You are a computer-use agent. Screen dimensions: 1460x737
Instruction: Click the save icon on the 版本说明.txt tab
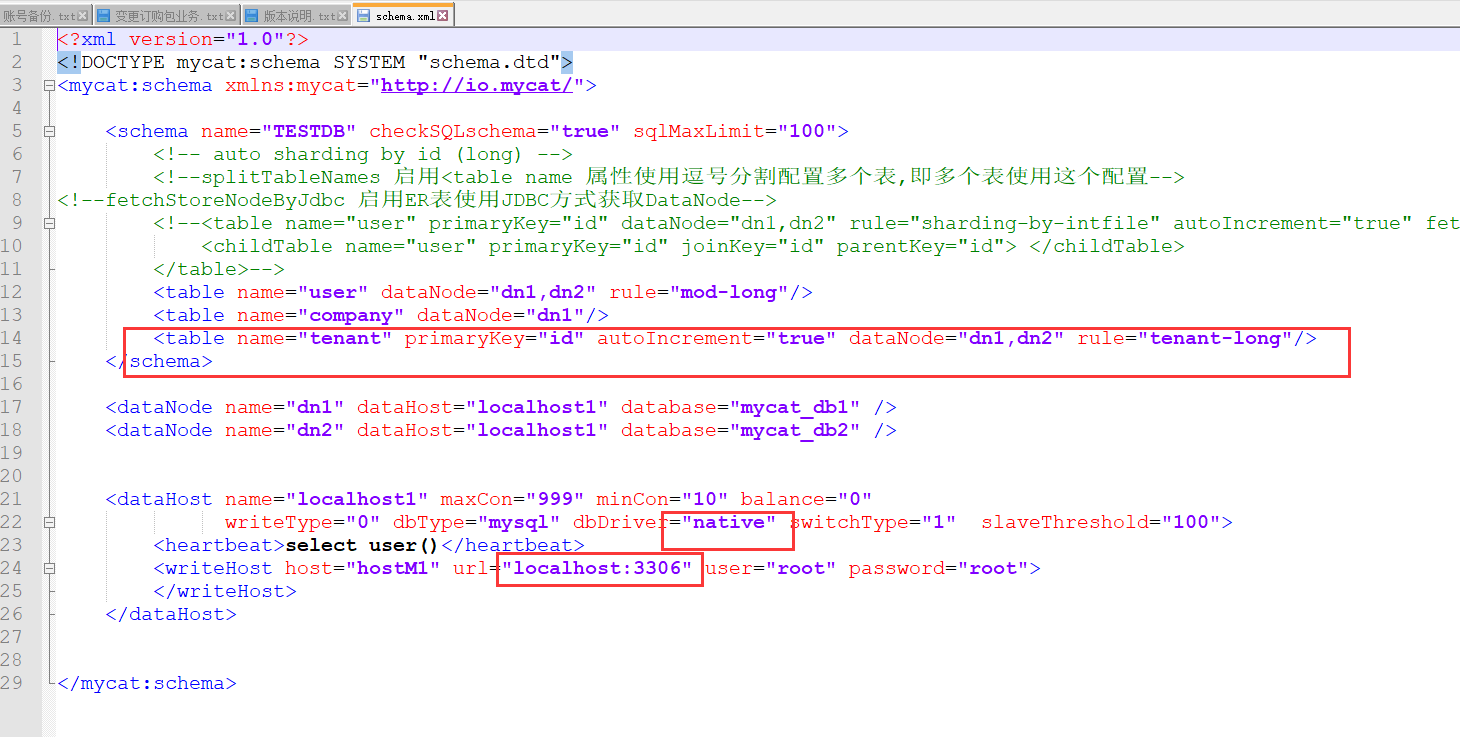[252, 13]
